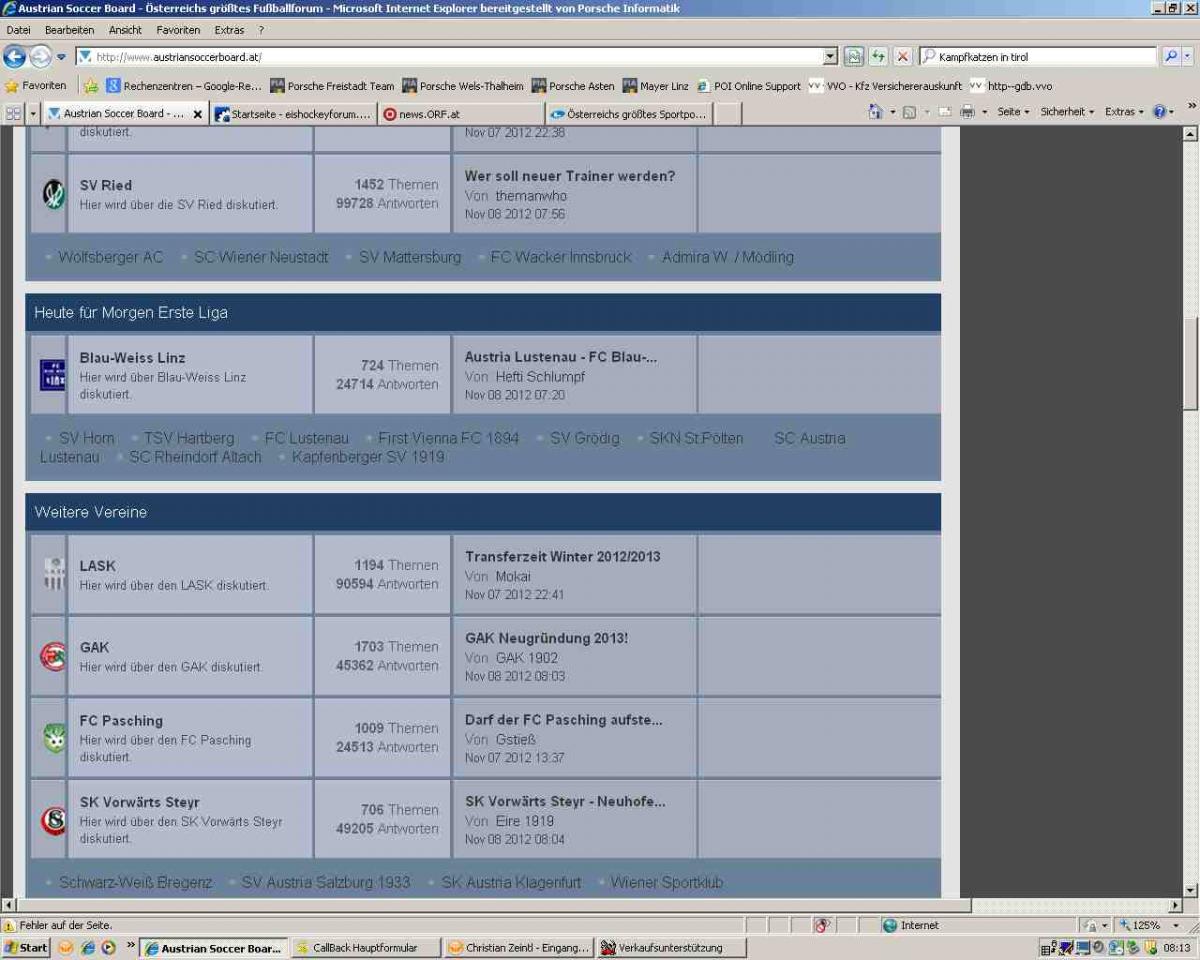Click the printer icon in the command bar

click(967, 112)
